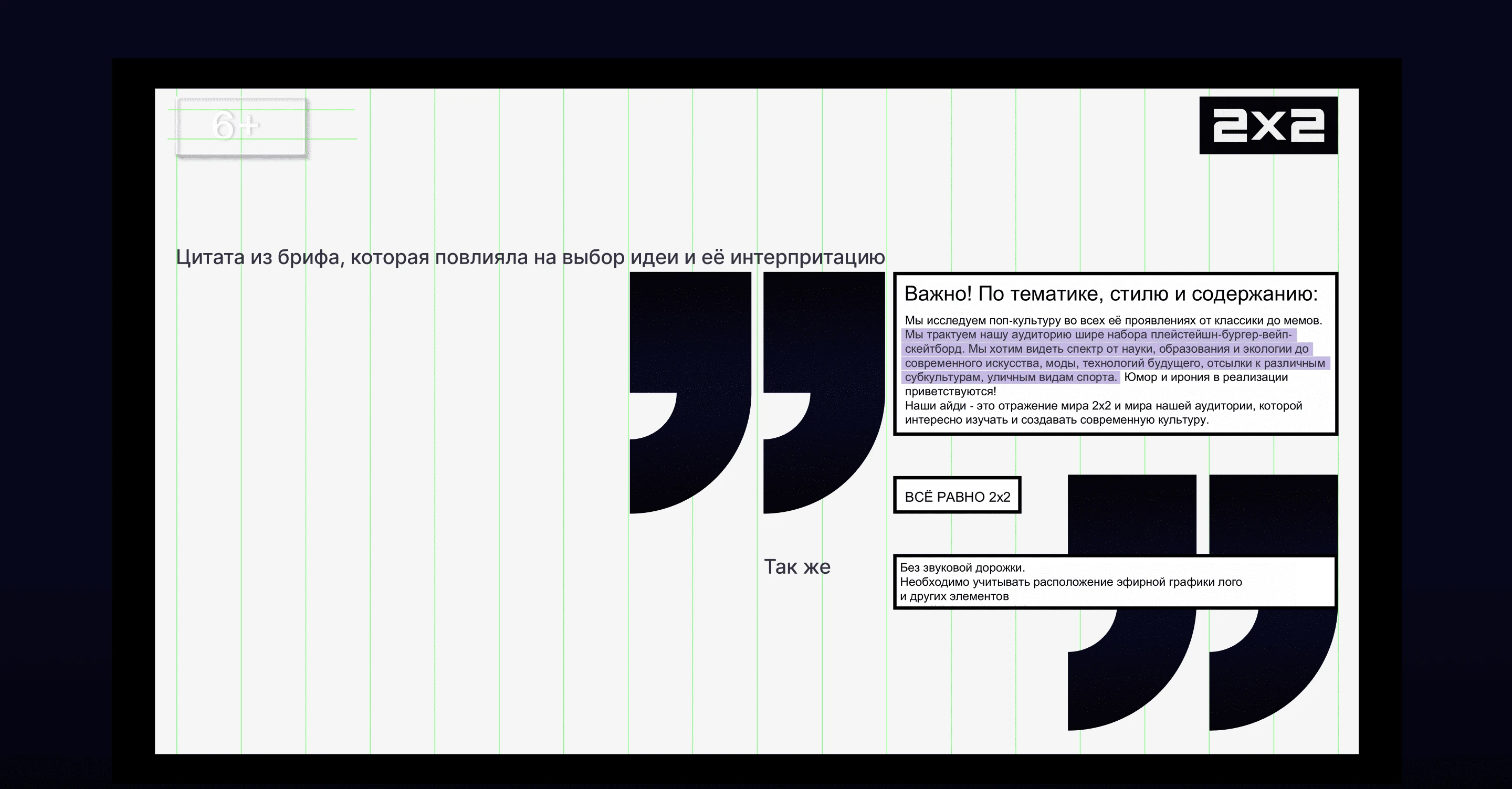Click the black frame border above the slide

(756, 73)
